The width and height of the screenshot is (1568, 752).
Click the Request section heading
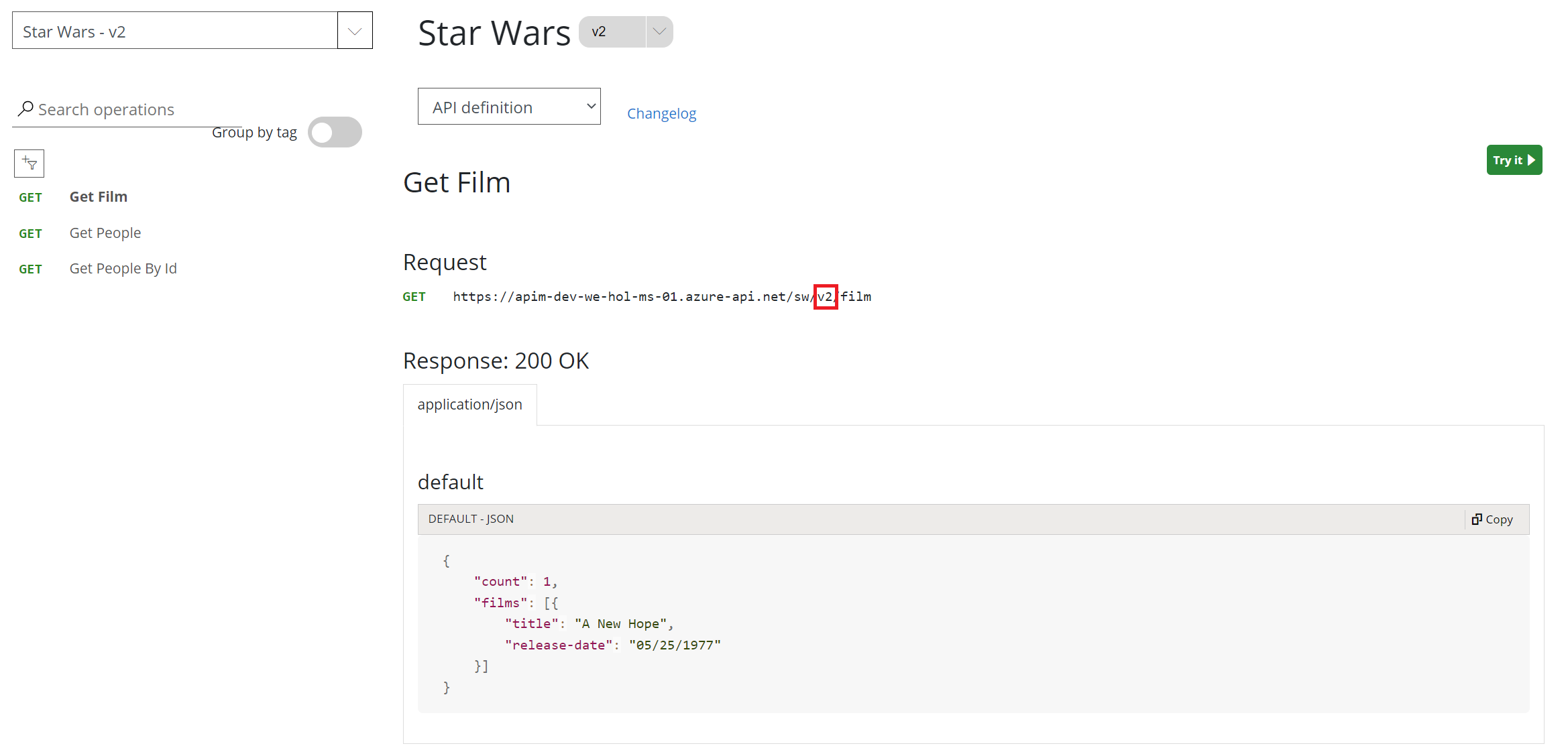[445, 263]
